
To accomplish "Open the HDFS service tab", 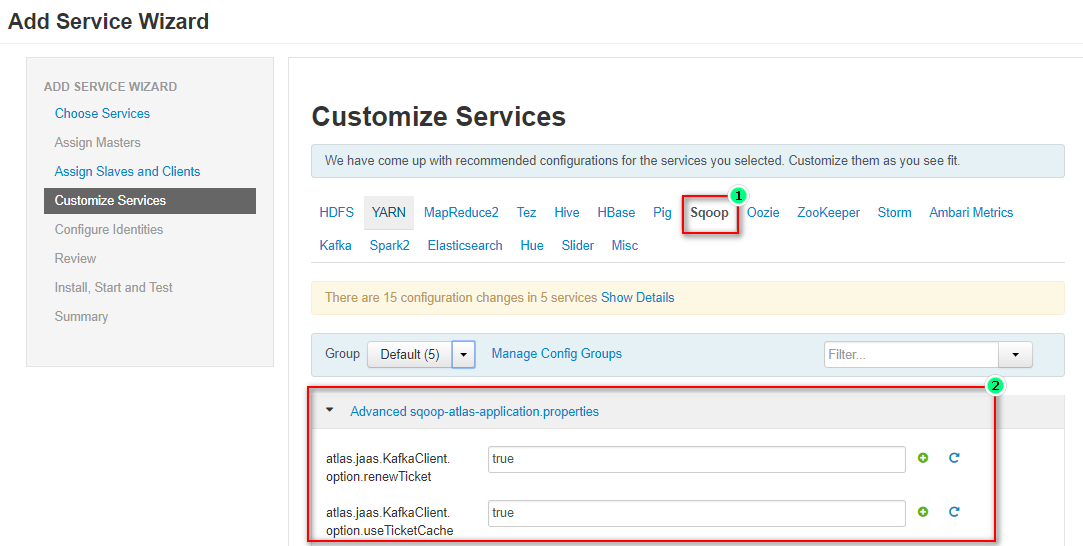I will pyautogui.click(x=336, y=213).
